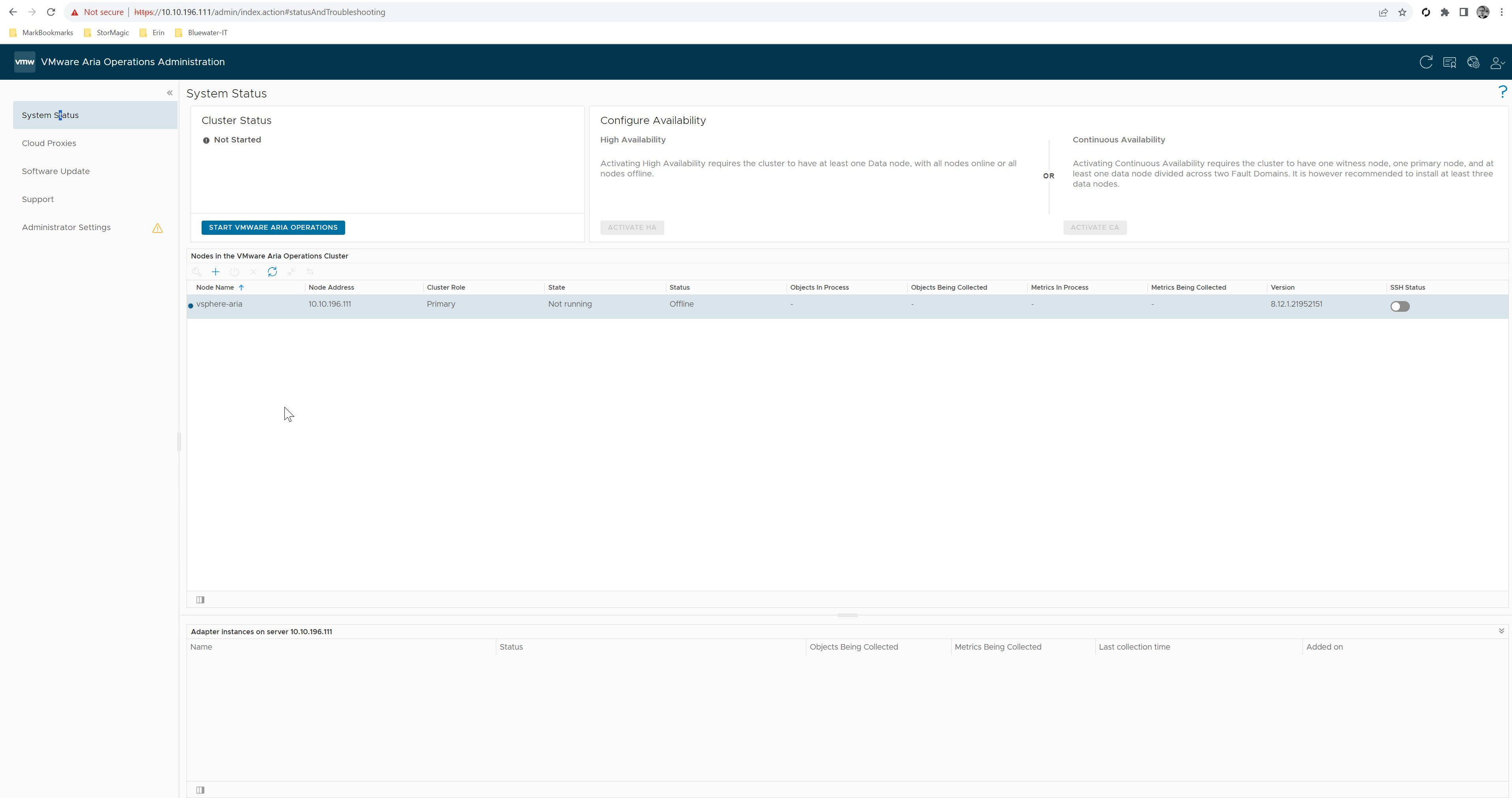Click the share page icon in address bar
Viewport: 1512px width, 798px height.
(x=1383, y=12)
